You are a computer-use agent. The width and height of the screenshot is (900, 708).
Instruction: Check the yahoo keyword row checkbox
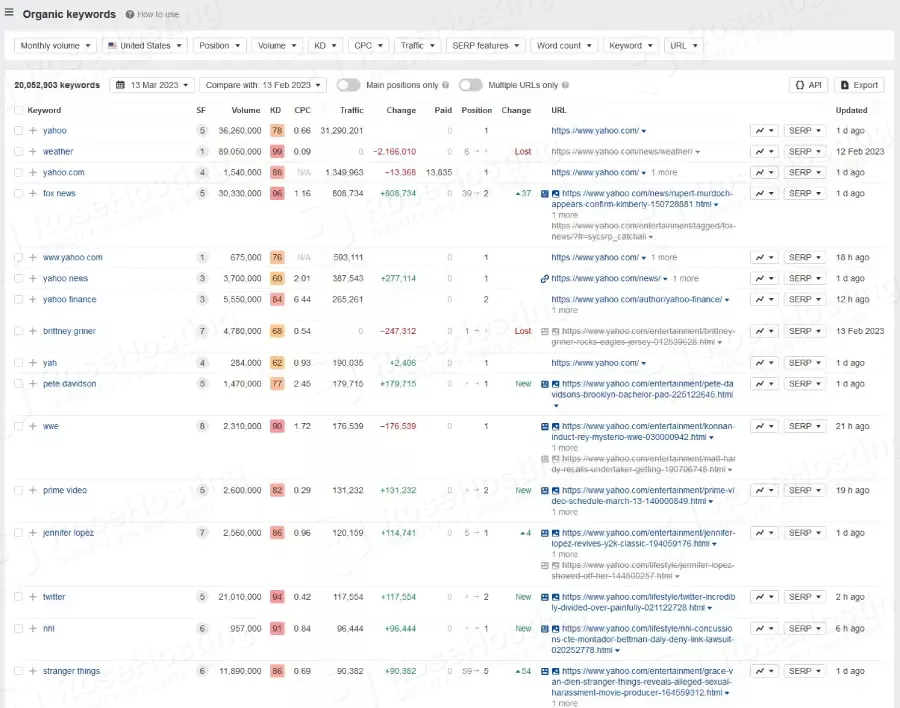coord(18,130)
